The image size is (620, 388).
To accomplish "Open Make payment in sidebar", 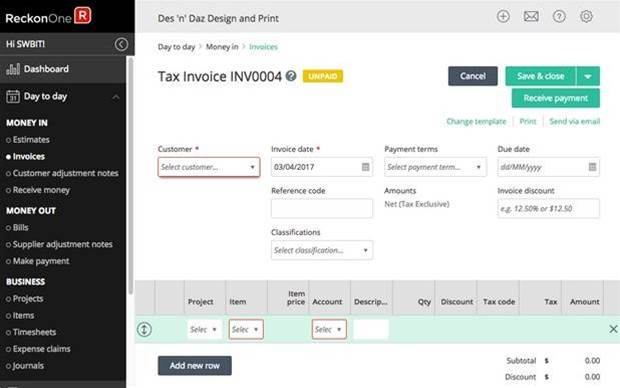I will point(41,261).
